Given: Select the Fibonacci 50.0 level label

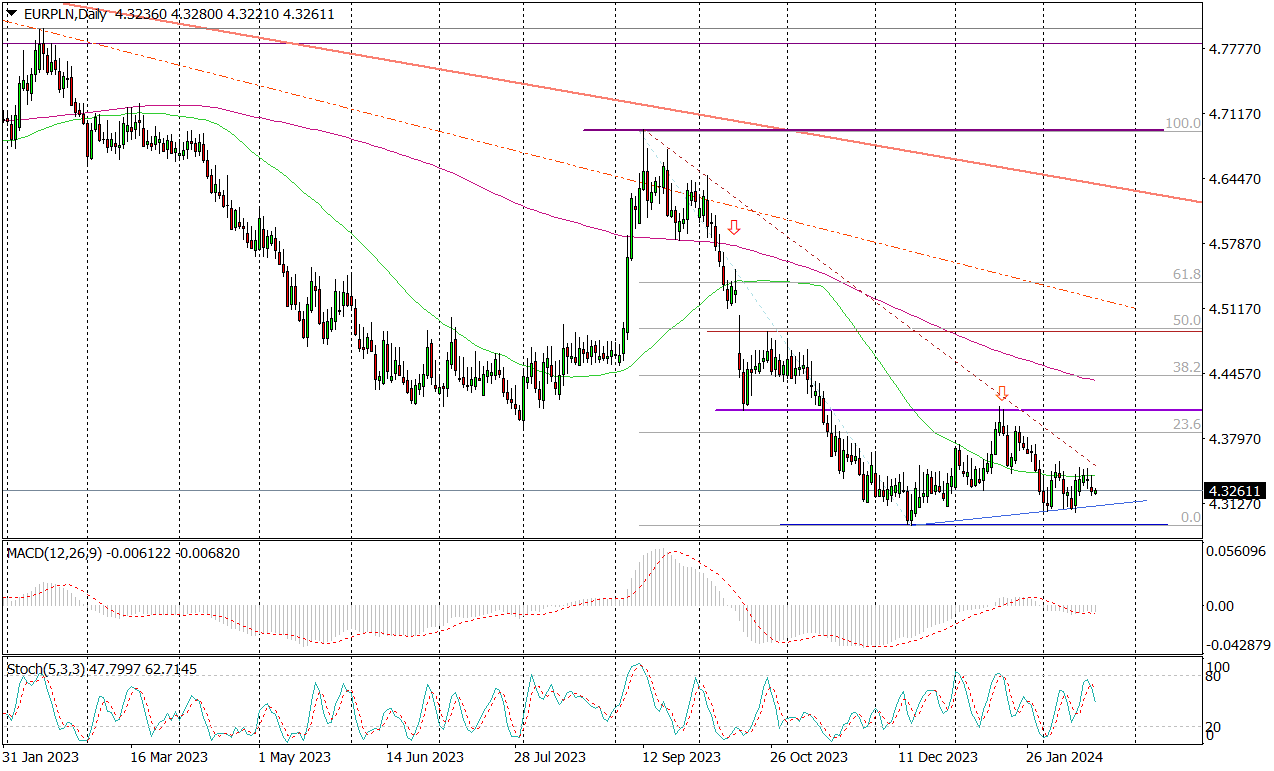Looking at the screenshot, I should 1187,321.
